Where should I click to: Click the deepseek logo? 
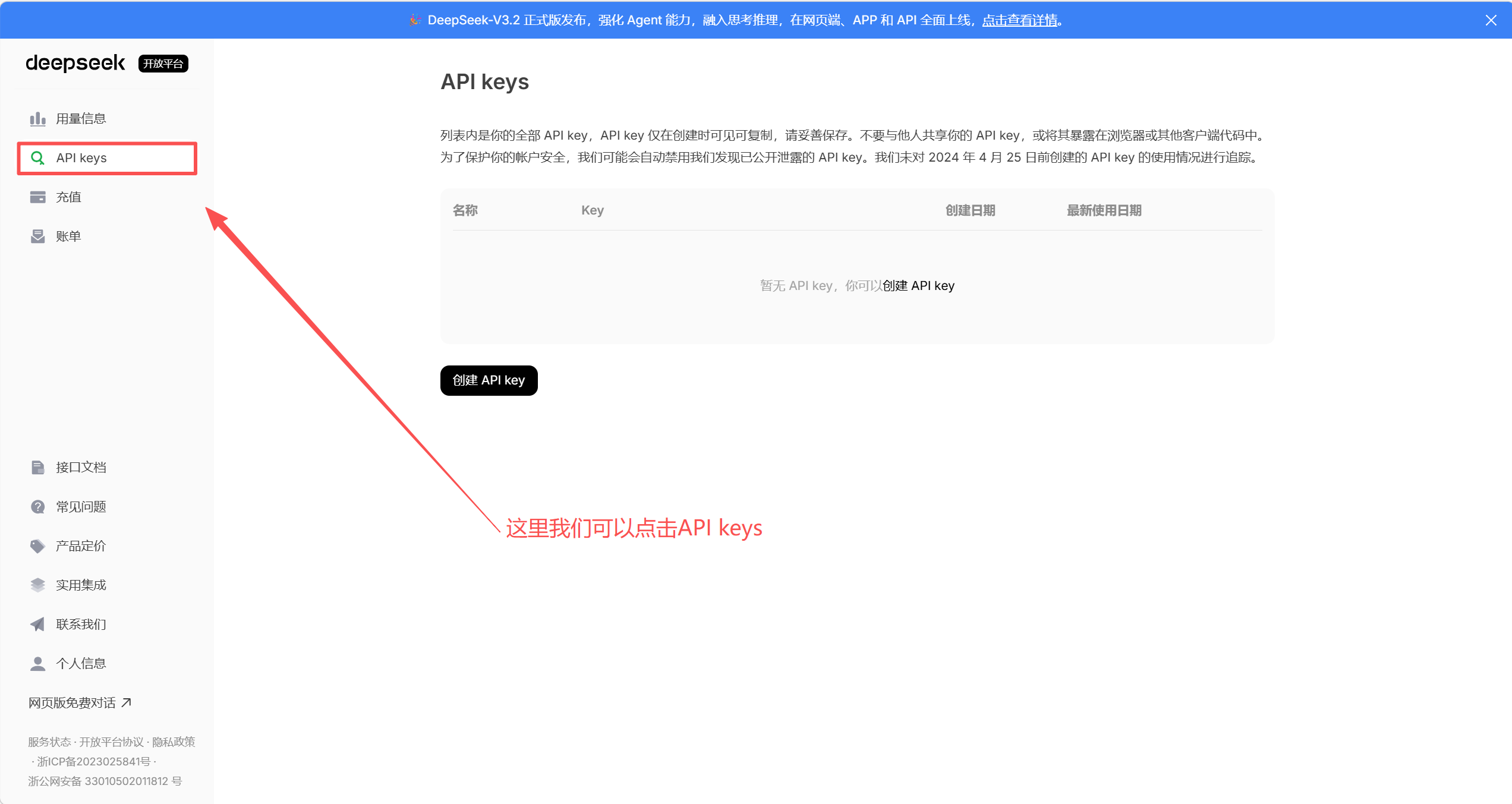[75, 63]
